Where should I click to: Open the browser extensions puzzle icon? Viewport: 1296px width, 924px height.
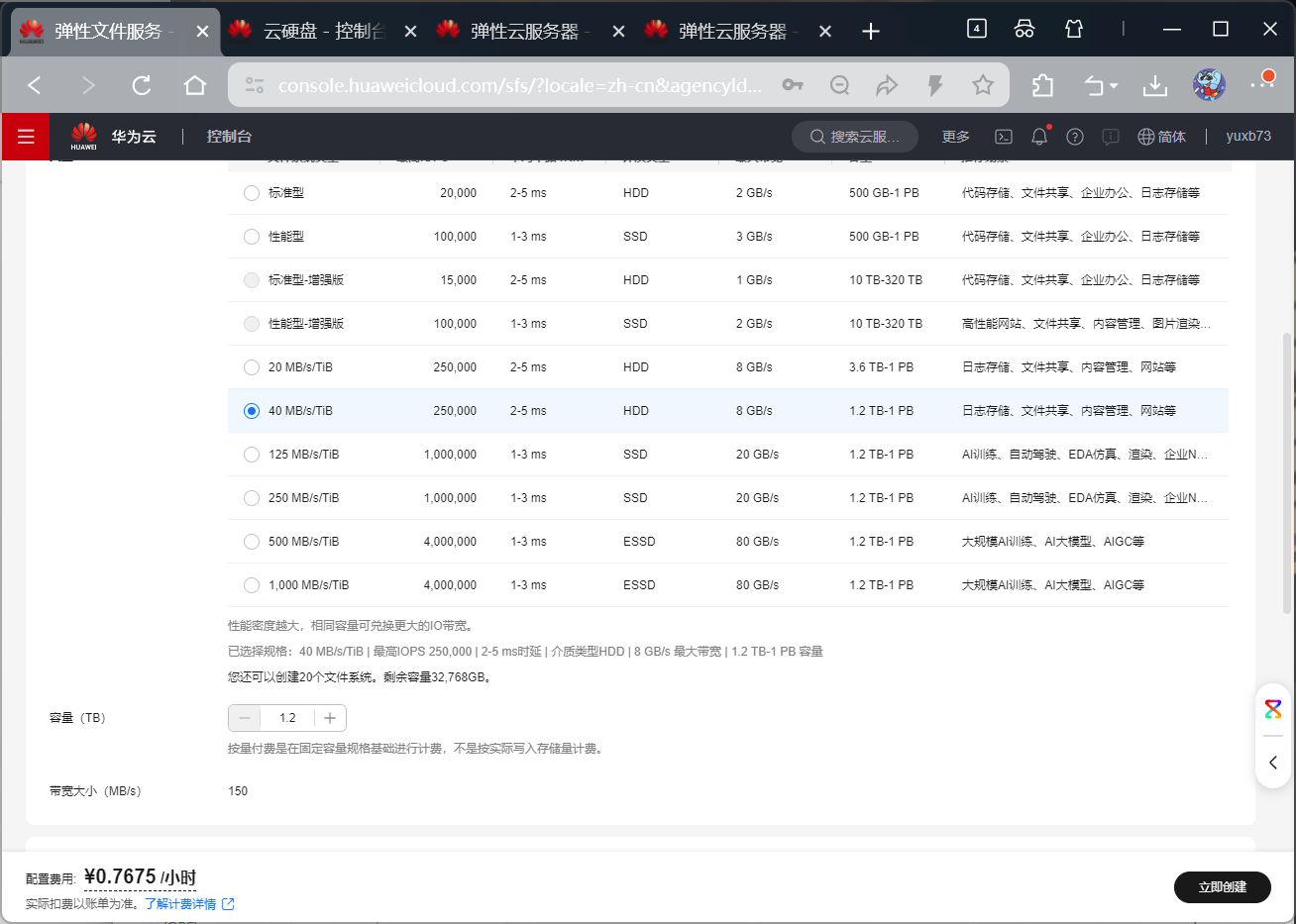(x=1042, y=85)
